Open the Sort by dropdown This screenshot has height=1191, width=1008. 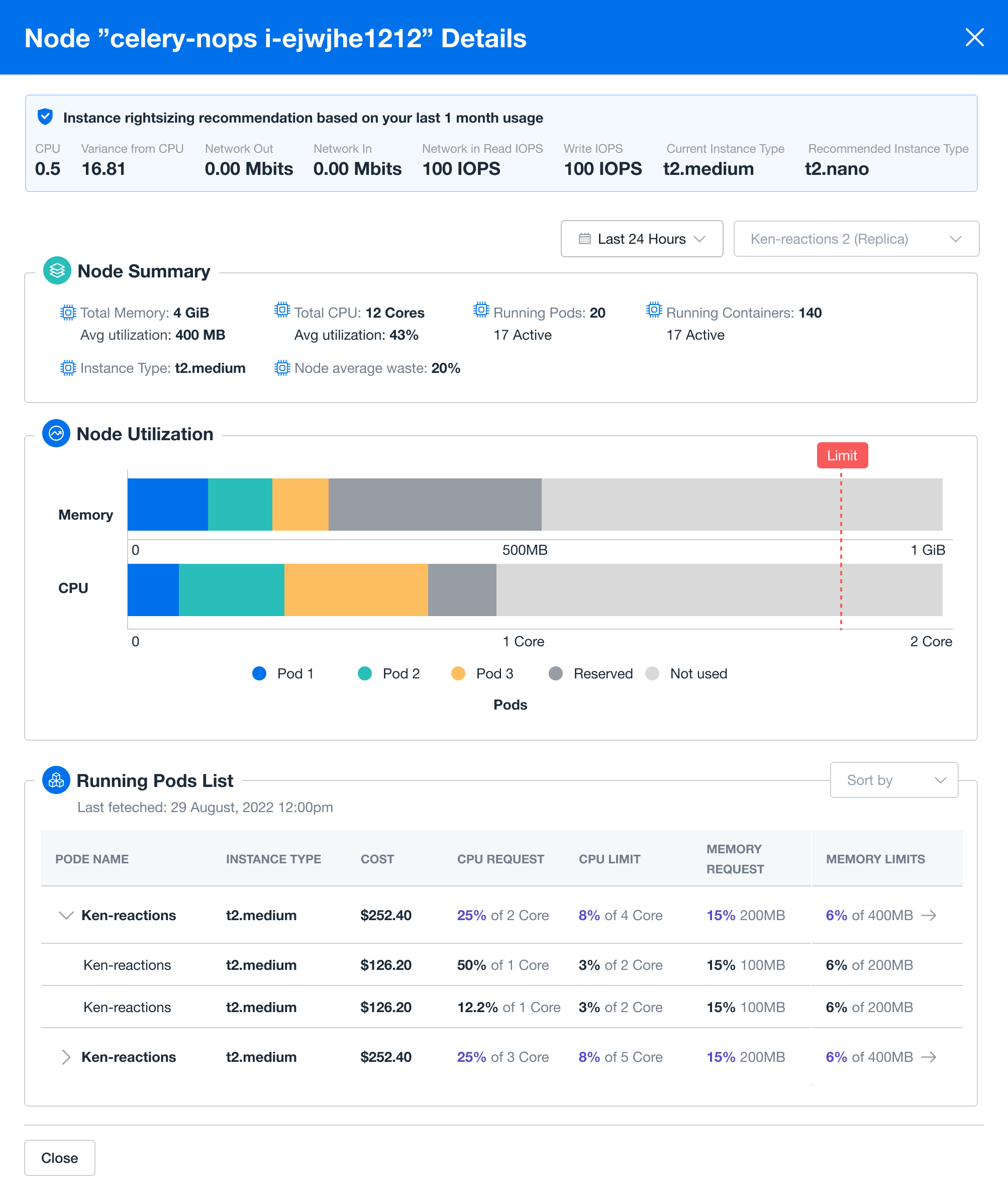pos(894,780)
